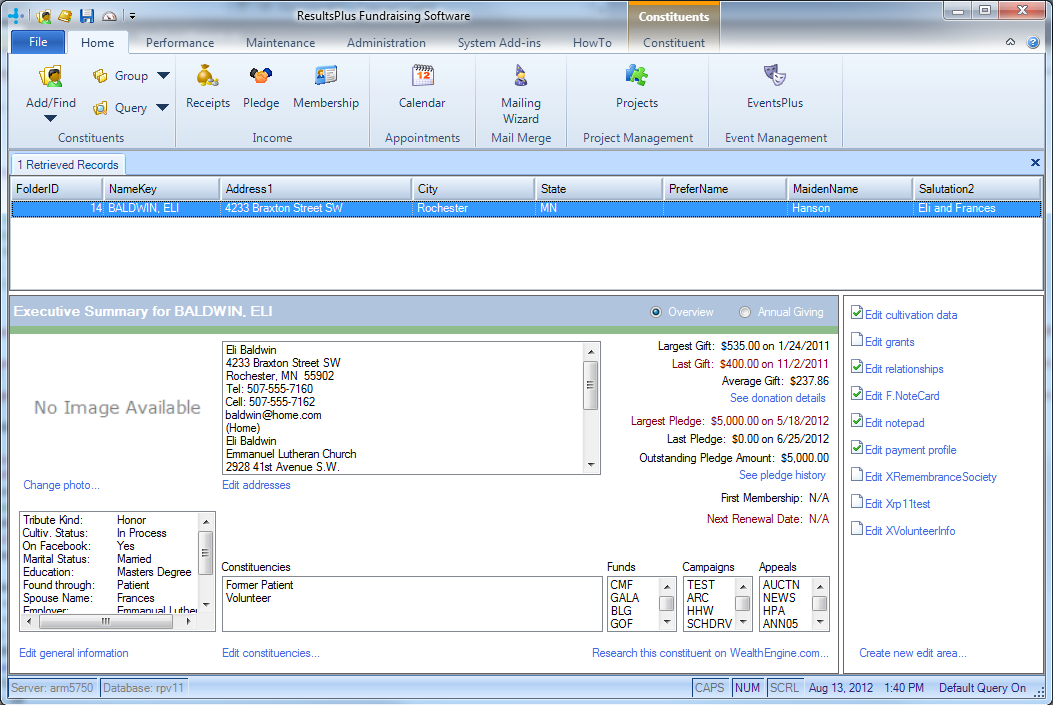Click down arrow on the address box scrollbar
The height and width of the screenshot is (705, 1053).
[x=591, y=465]
